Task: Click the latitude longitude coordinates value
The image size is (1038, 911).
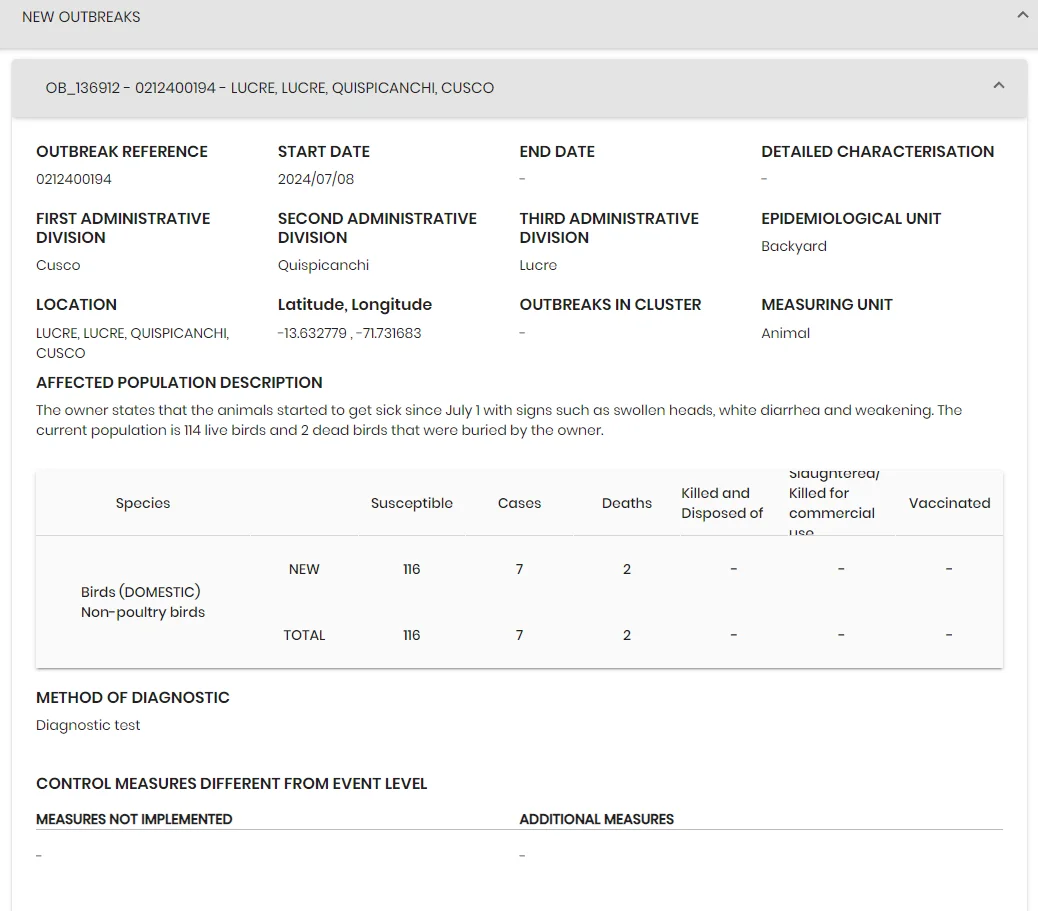Action: coord(350,333)
